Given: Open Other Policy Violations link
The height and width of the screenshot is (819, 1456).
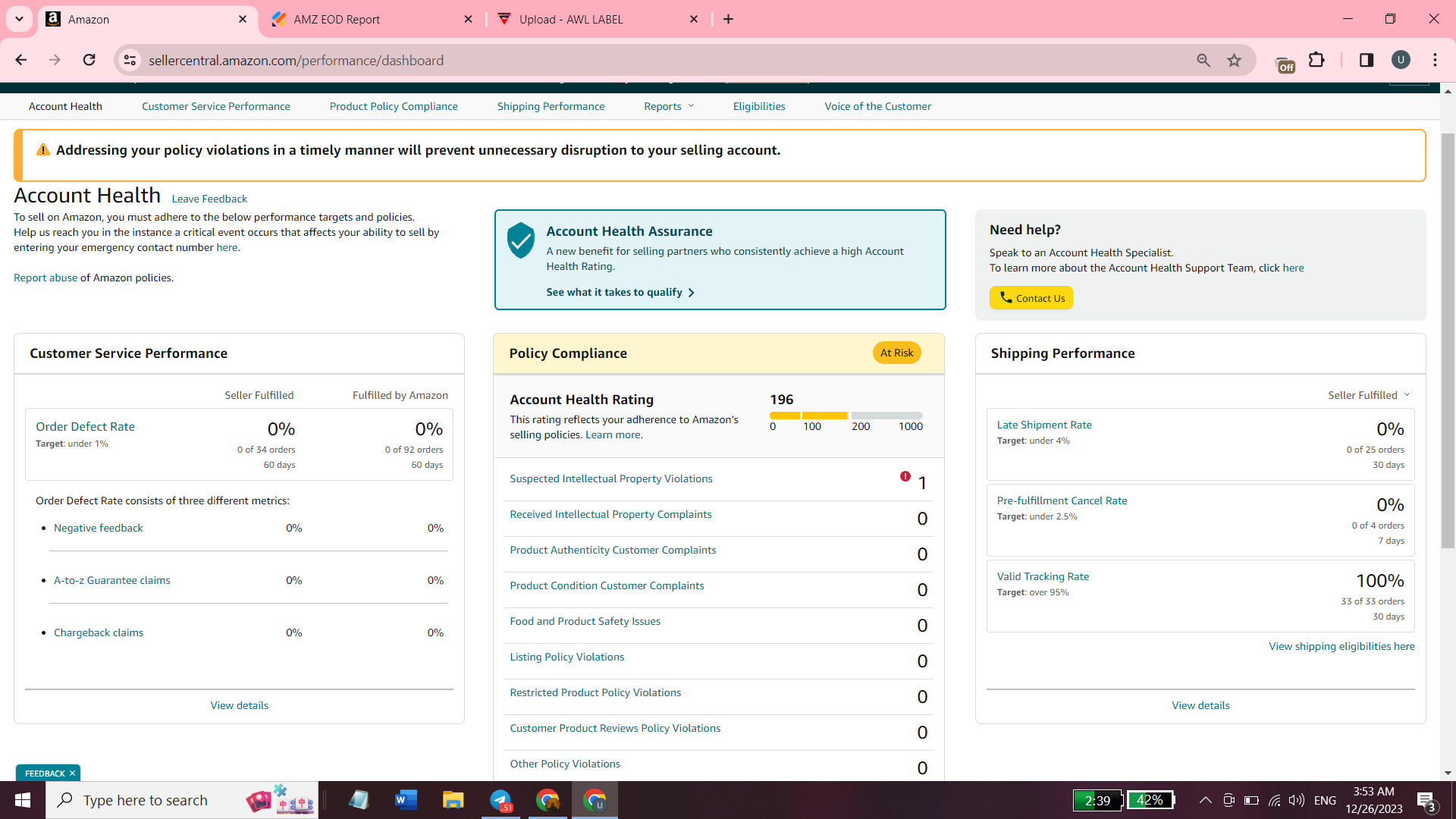Looking at the screenshot, I should tap(565, 764).
